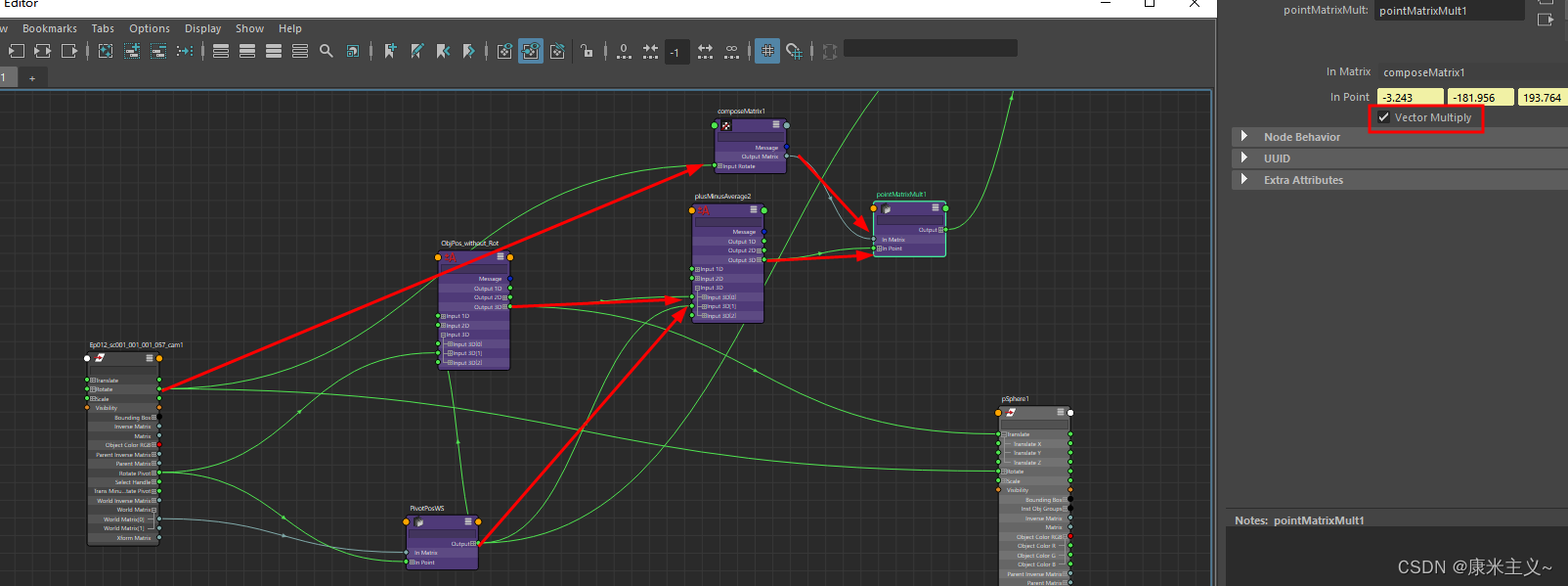Viewport: 1568px width, 586px height.
Task: Open the Tabs menu
Action: (103, 28)
